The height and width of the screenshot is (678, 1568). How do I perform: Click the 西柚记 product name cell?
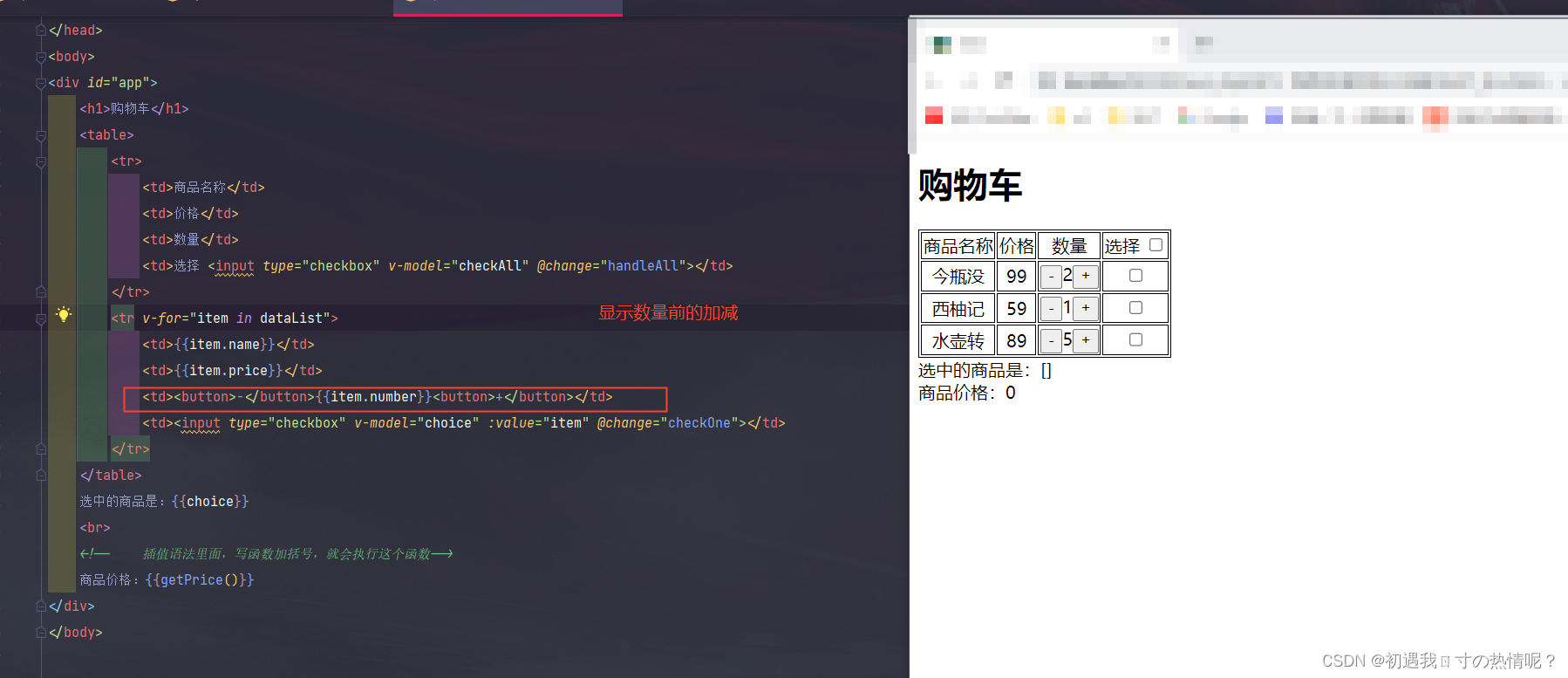958,309
